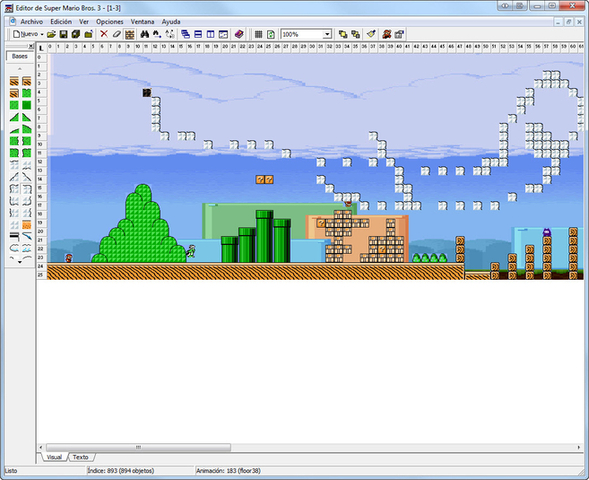This screenshot has width=589, height=480.
Task: Tile windows vertically icon
Action: pos(210,34)
